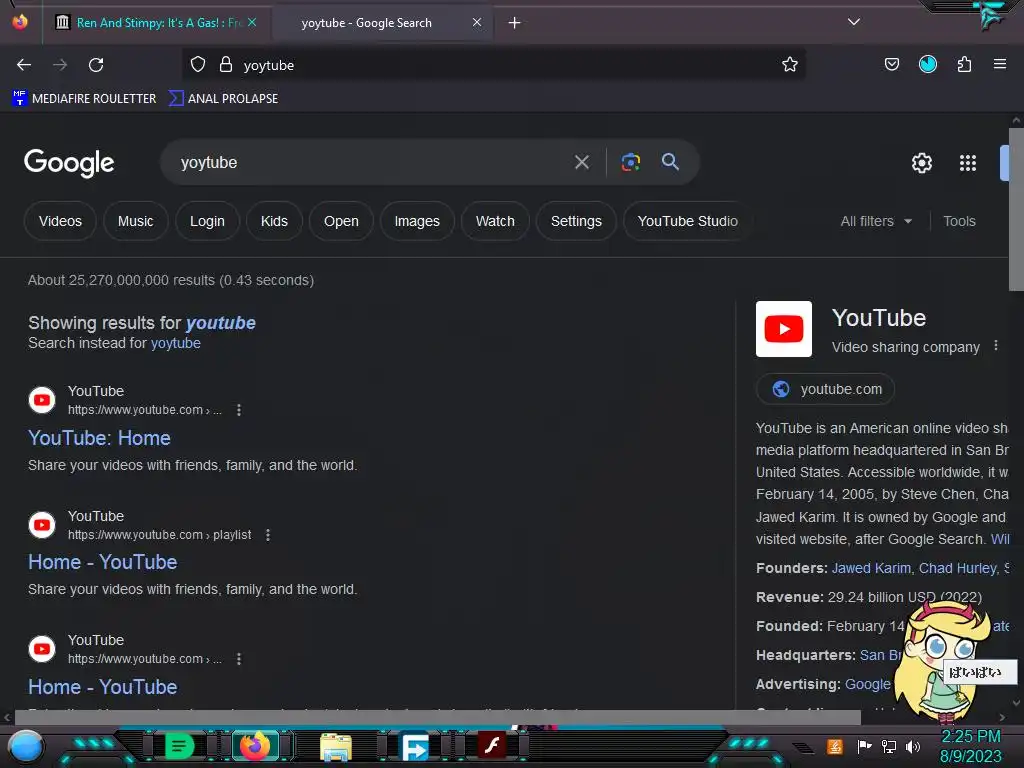Select the Login filter chip
1024x768 pixels.
click(x=207, y=221)
